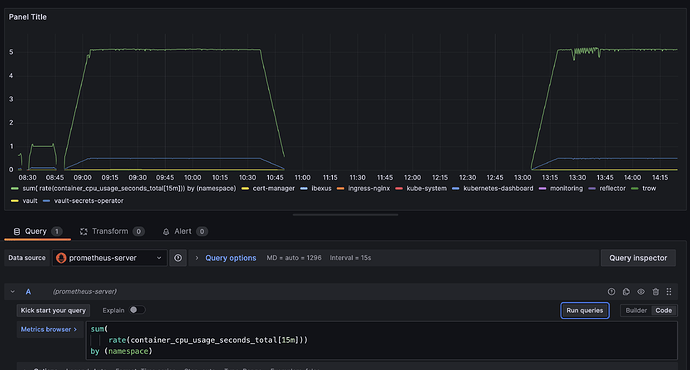The width and height of the screenshot is (690, 370).
Task: Switch to the Transform tab
Action: [112, 231]
